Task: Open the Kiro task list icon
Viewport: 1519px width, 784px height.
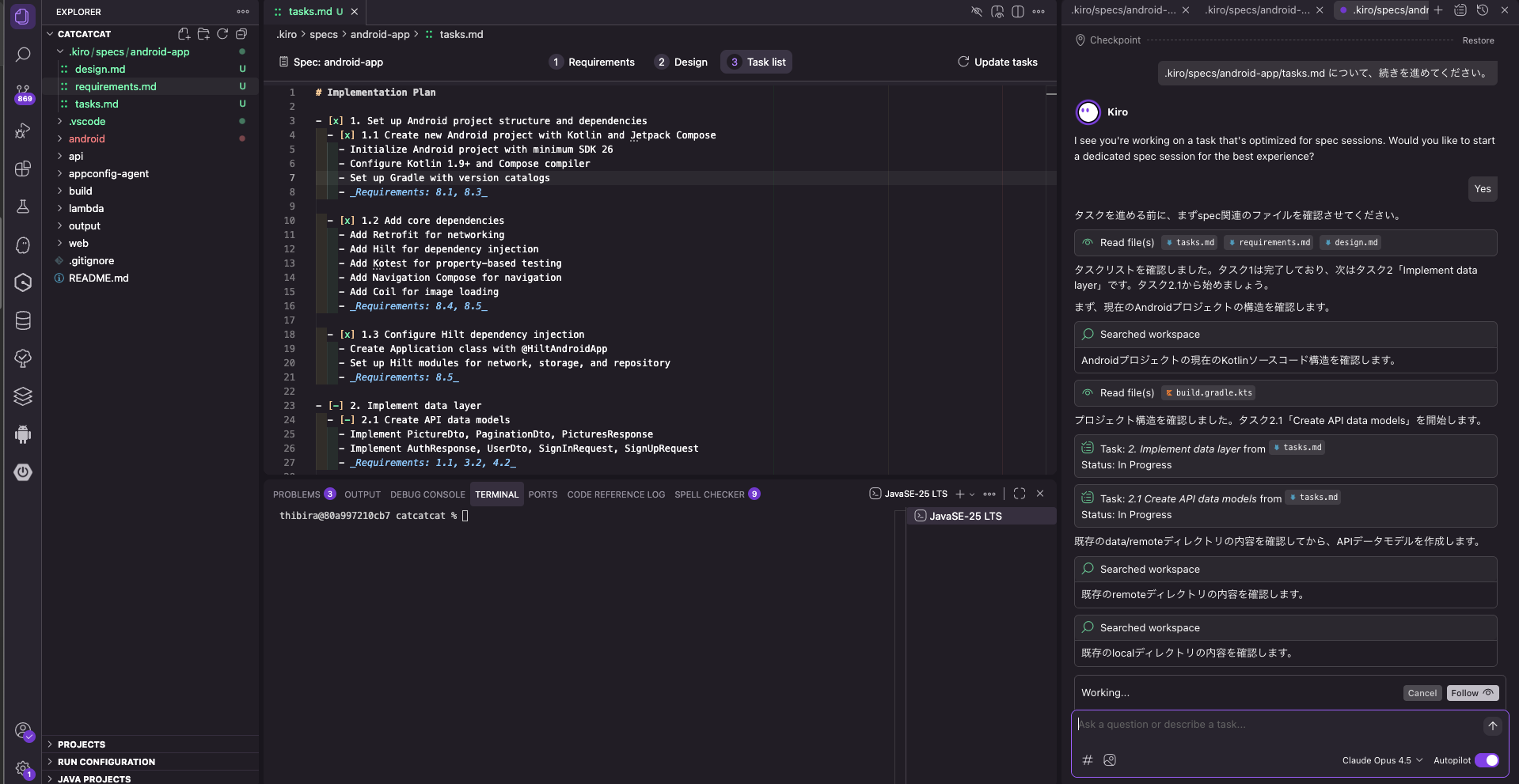Action: click(1460, 10)
